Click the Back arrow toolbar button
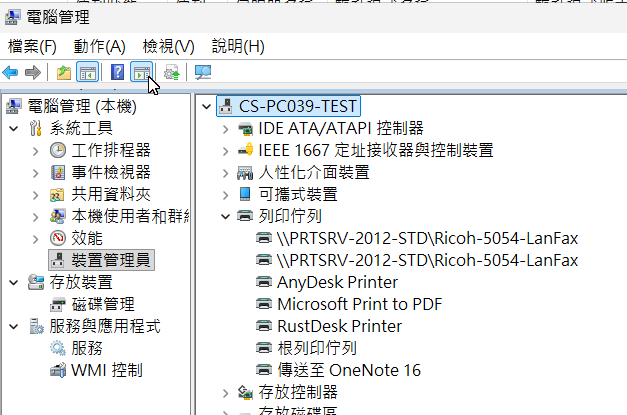This screenshot has height=415, width=627. (x=11, y=72)
